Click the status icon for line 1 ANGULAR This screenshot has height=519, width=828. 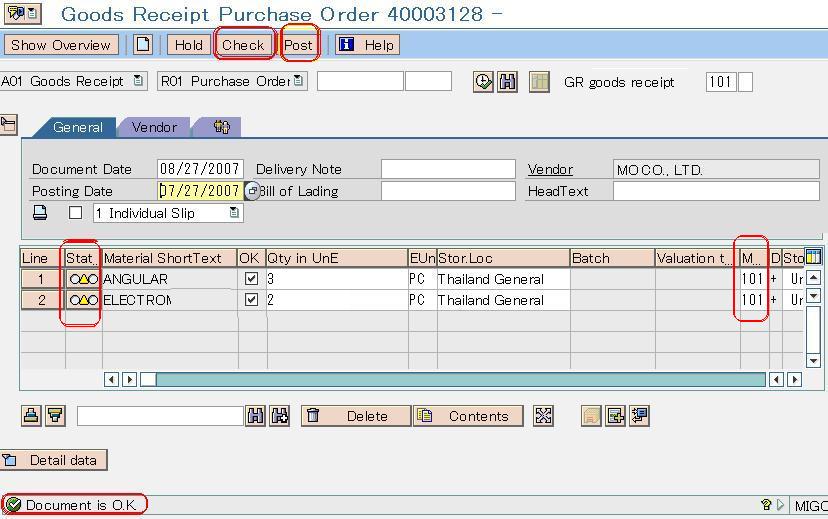click(83, 279)
